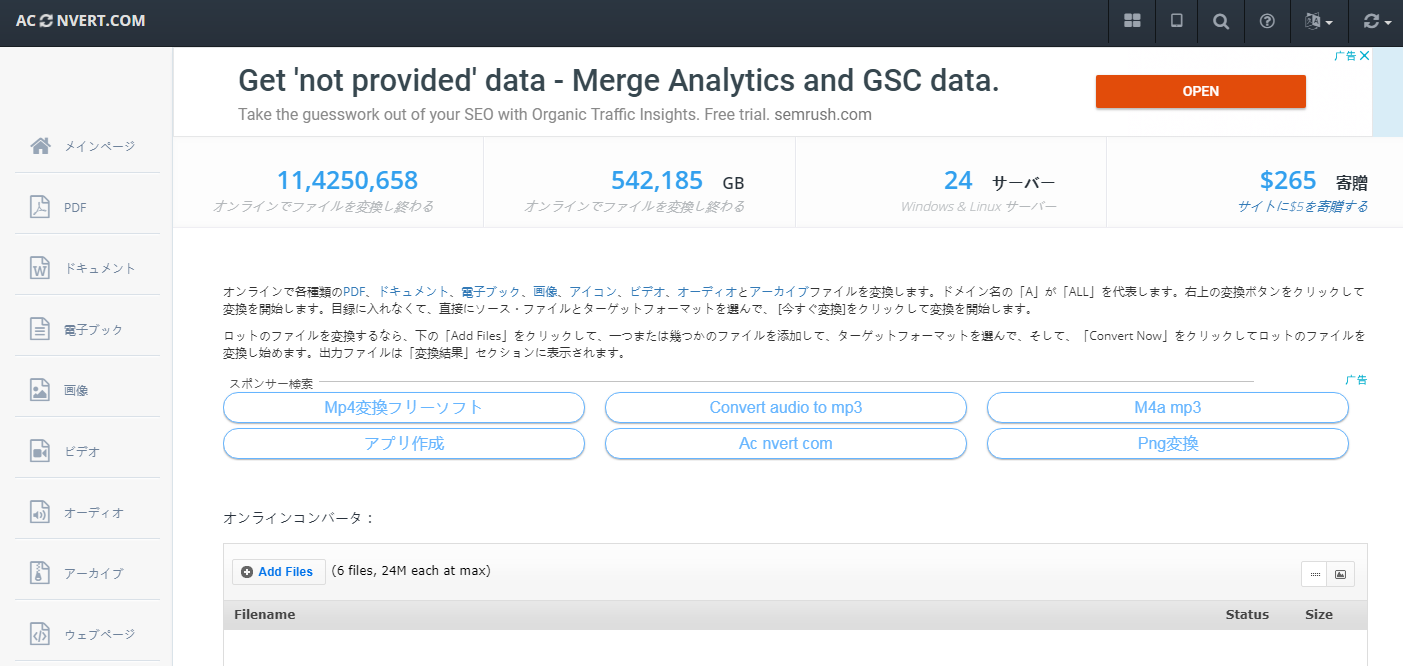Close the top banner advertisement

[x=1364, y=56]
